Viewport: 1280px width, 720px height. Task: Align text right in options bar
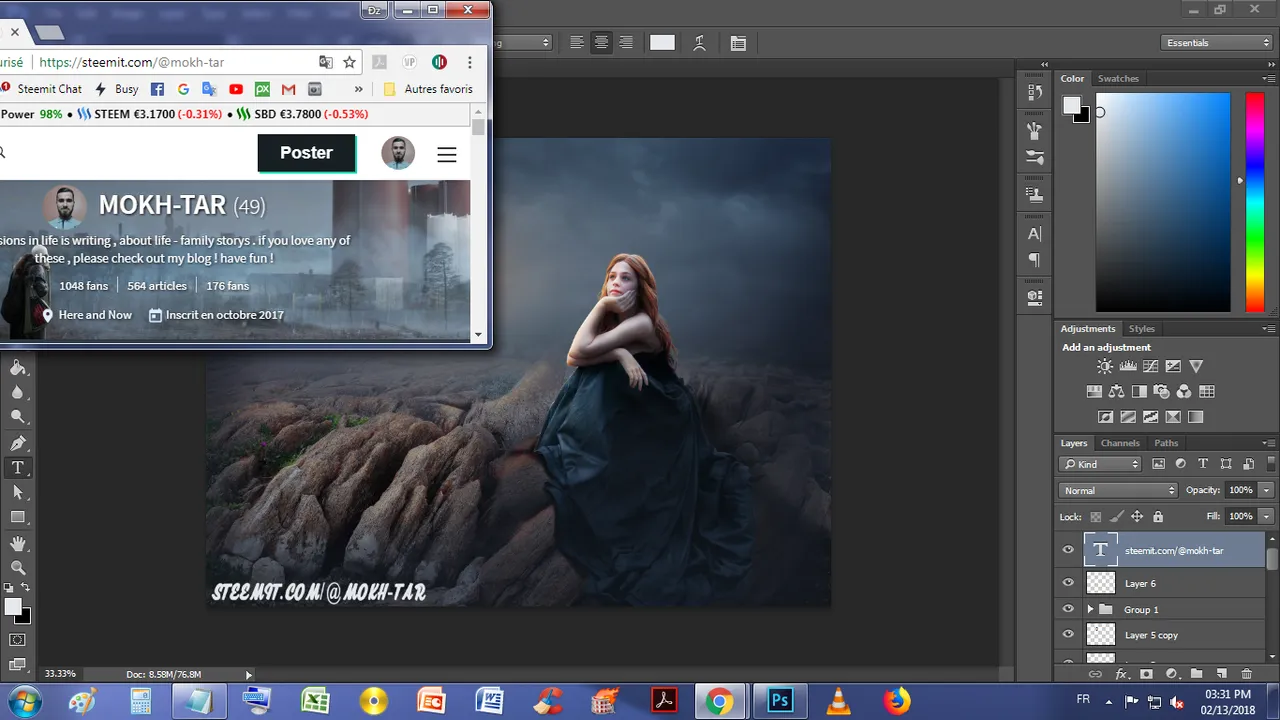tap(626, 43)
